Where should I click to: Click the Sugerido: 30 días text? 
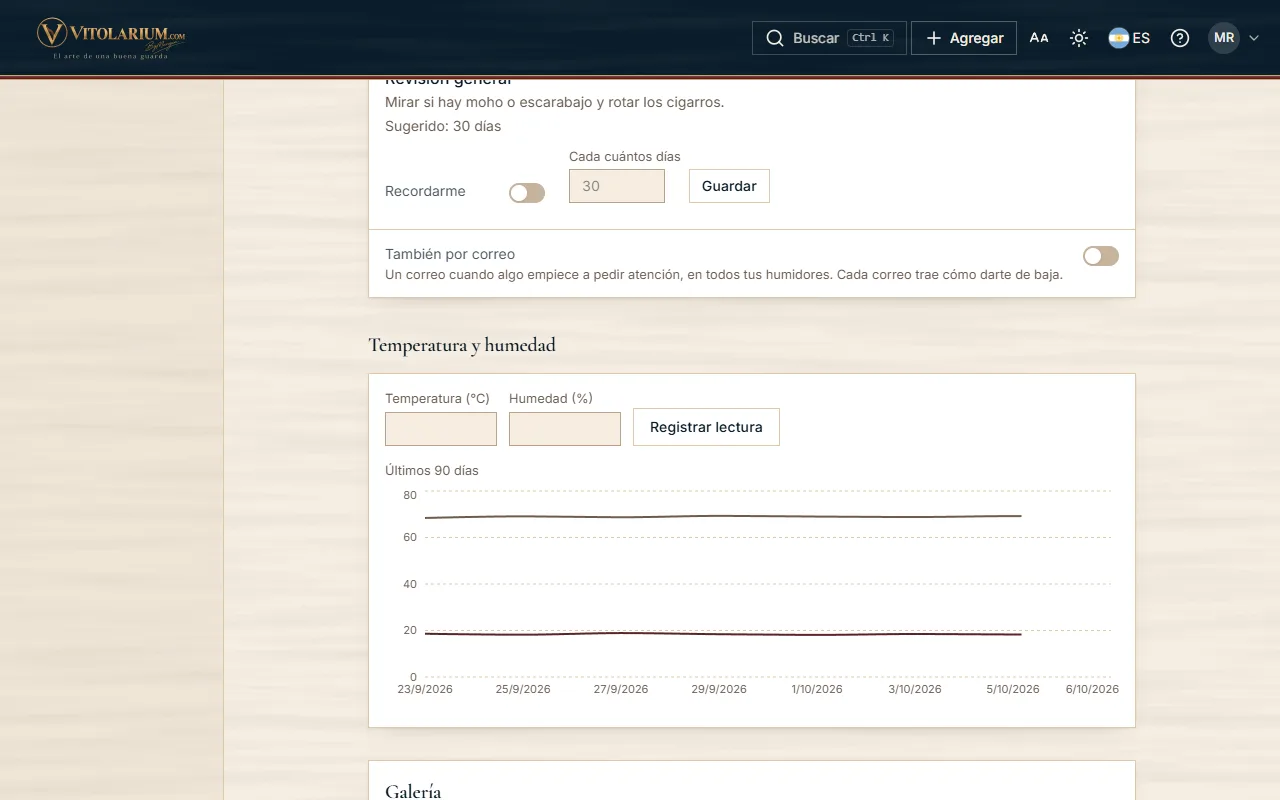pos(443,127)
